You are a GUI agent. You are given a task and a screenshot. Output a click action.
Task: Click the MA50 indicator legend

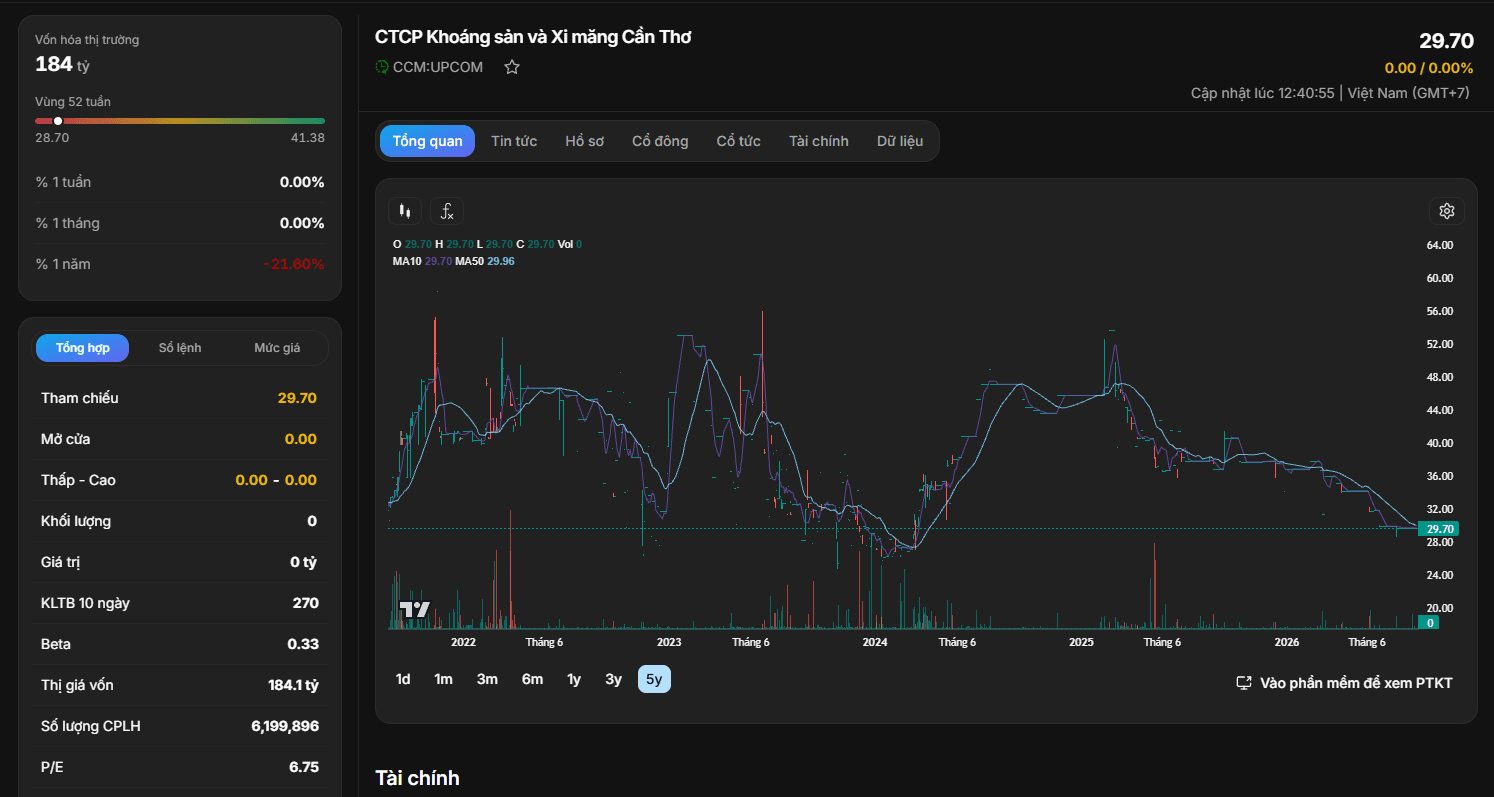tap(485, 261)
